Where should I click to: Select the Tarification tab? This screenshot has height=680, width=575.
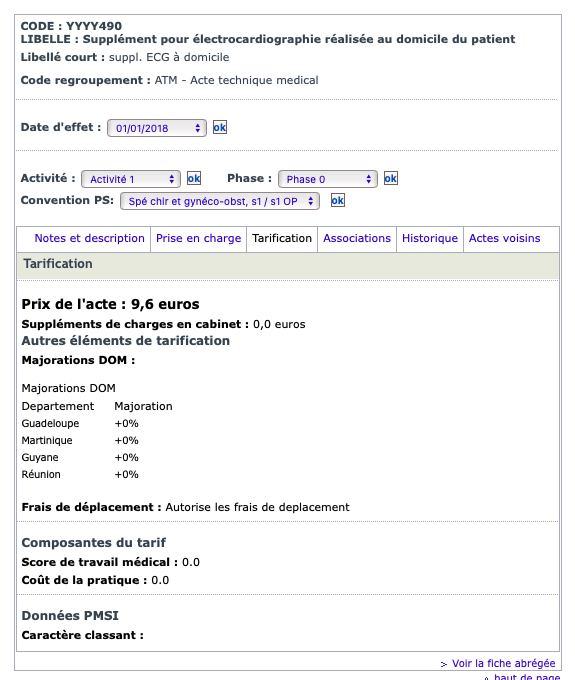(x=282, y=238)
